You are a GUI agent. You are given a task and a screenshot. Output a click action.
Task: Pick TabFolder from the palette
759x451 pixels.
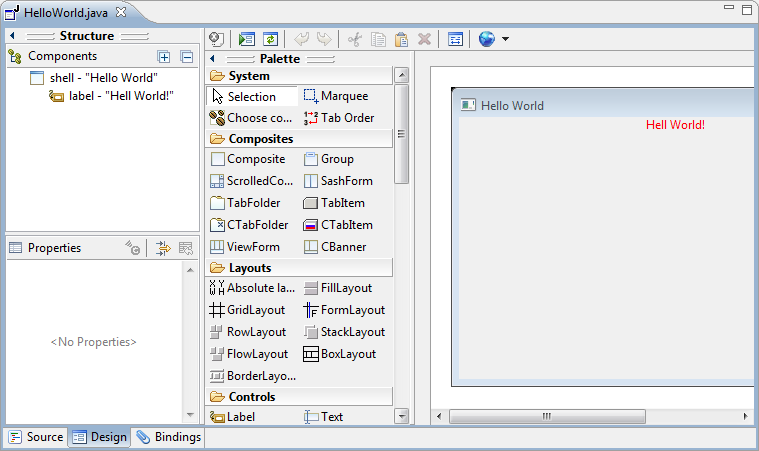point(245,203)
